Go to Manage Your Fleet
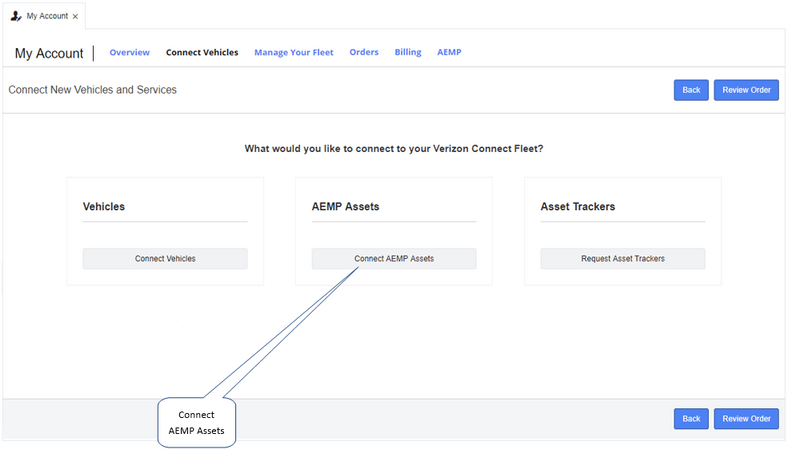 (x=293, y=52)
